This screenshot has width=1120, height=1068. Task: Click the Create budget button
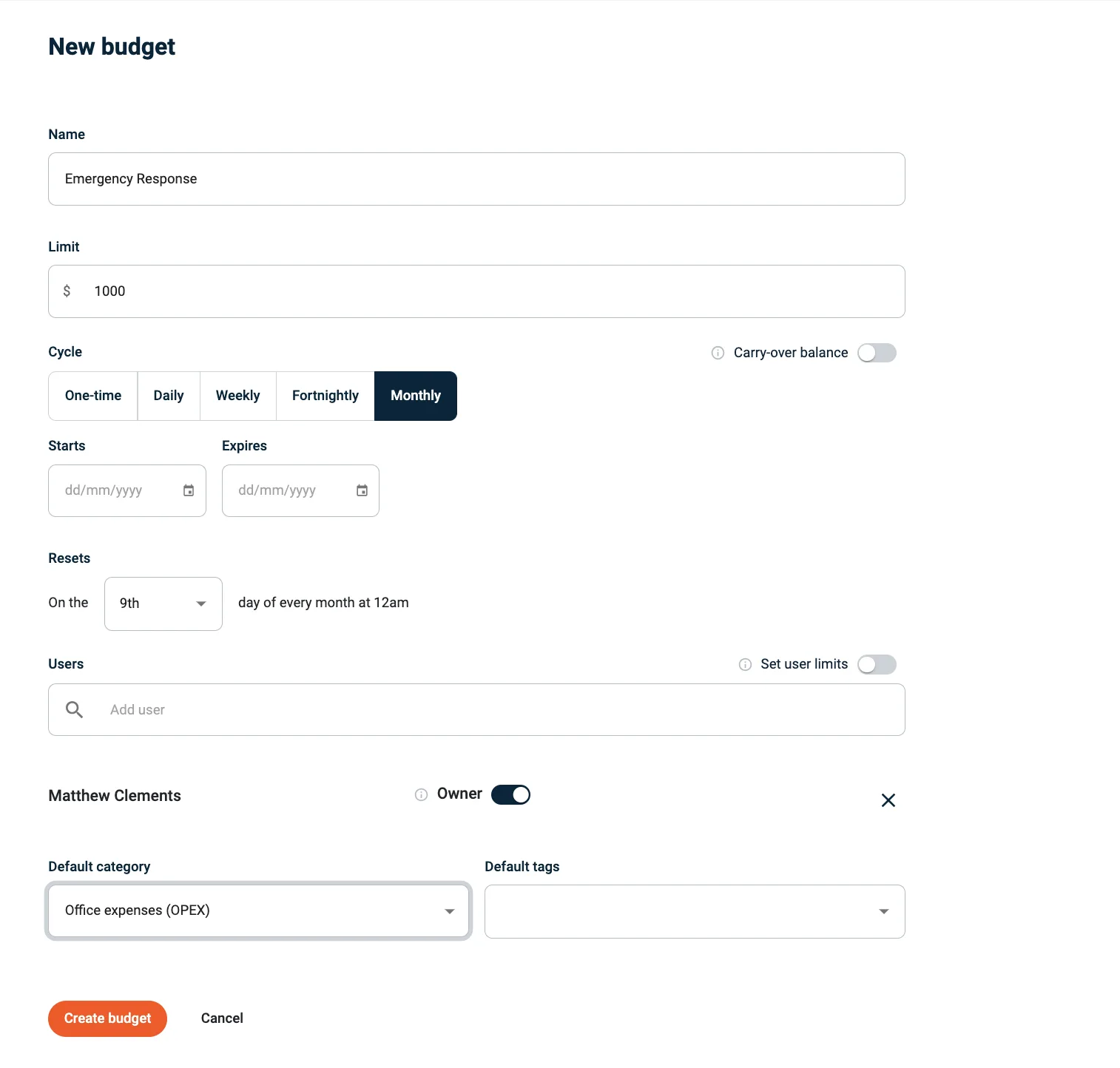click(107, 1018)
